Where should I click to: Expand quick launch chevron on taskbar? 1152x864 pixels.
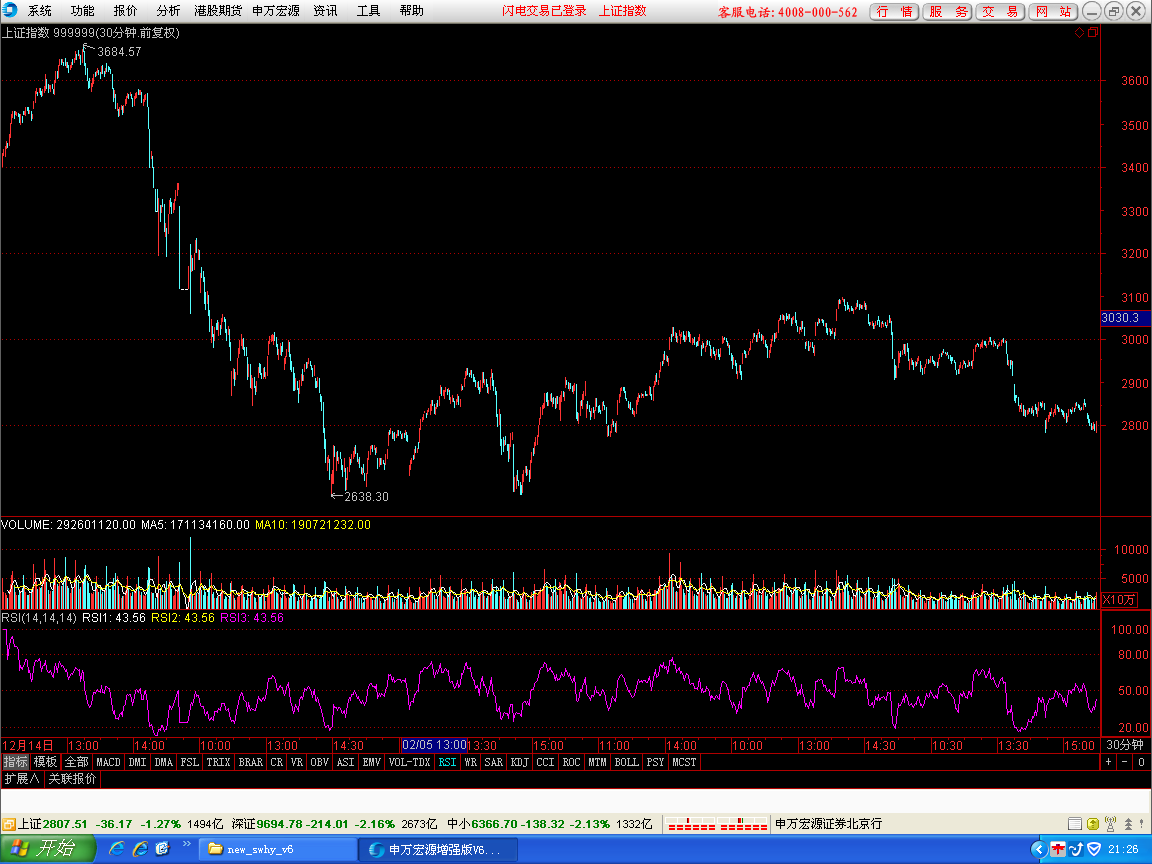pyautogui.click(x=187, y=844)
